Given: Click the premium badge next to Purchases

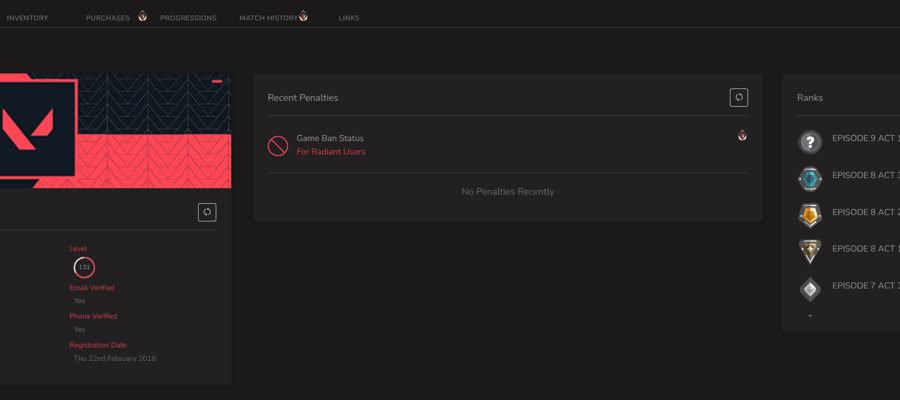Looking at the screenshot, I should coord(142,16).
